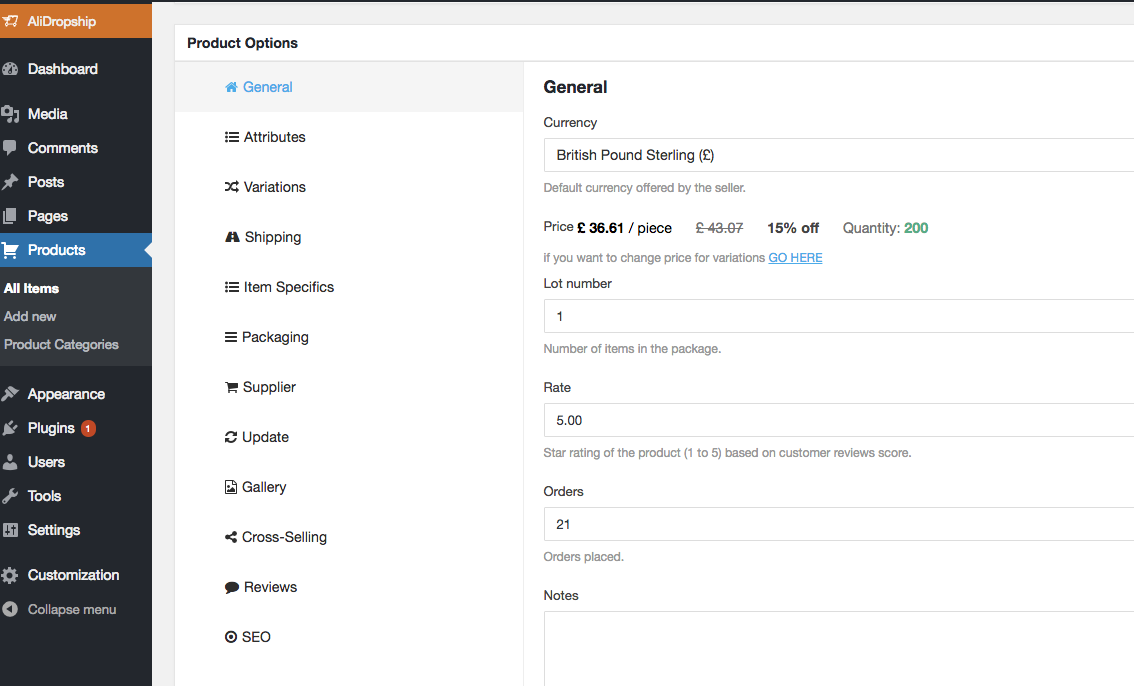The height and width of the screenshot is (686, 1134).
Task: Open the Shipping tab
Action: pos(349,236)
